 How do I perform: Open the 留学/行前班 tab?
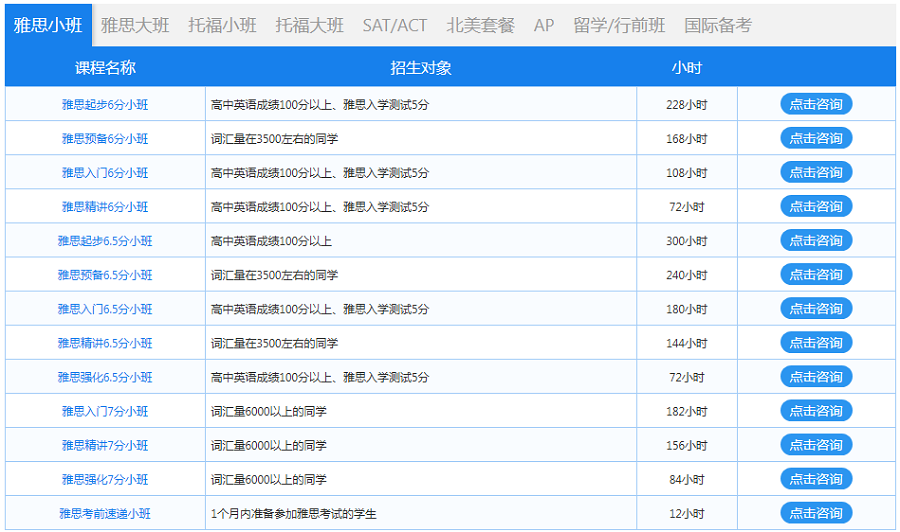pyautogui.click(x=619, y=25)
